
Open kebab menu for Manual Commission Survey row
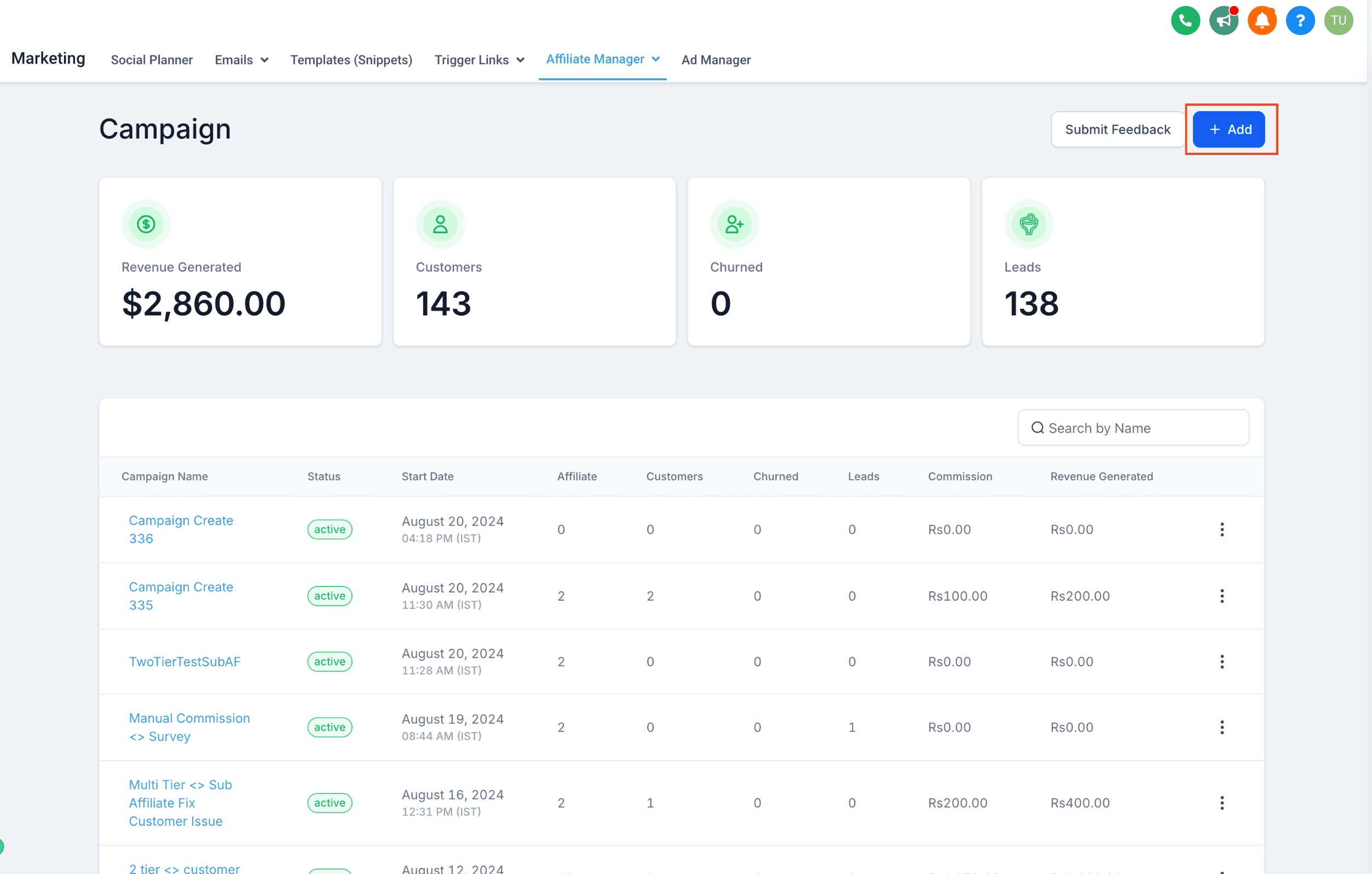click(1221, 727)
